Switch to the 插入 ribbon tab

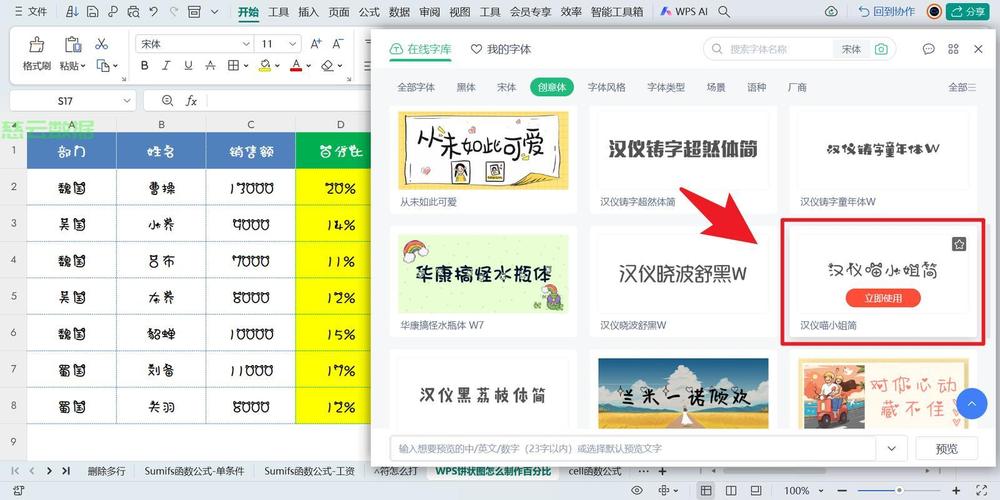coord(309,11)
